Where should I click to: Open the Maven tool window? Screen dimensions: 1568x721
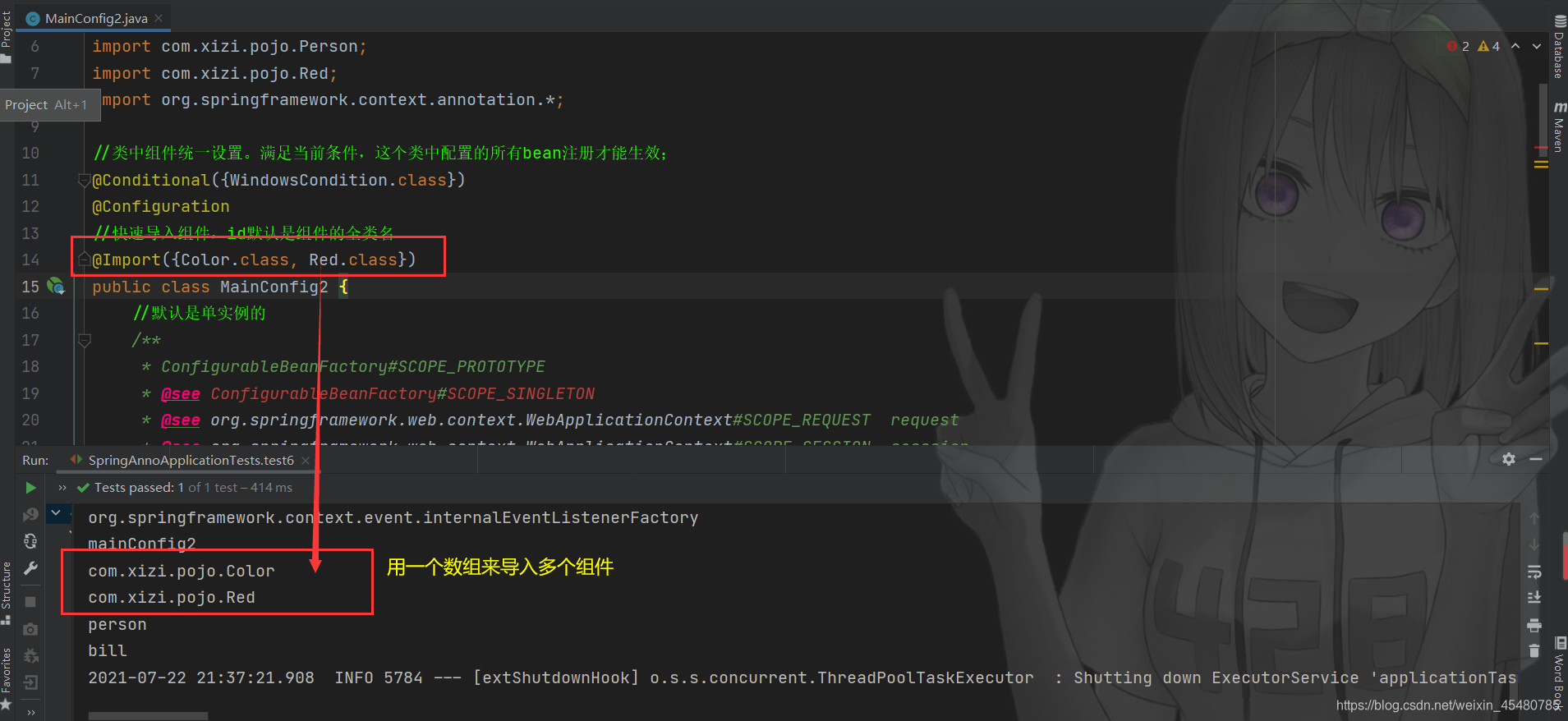[x=1559, y=127]
